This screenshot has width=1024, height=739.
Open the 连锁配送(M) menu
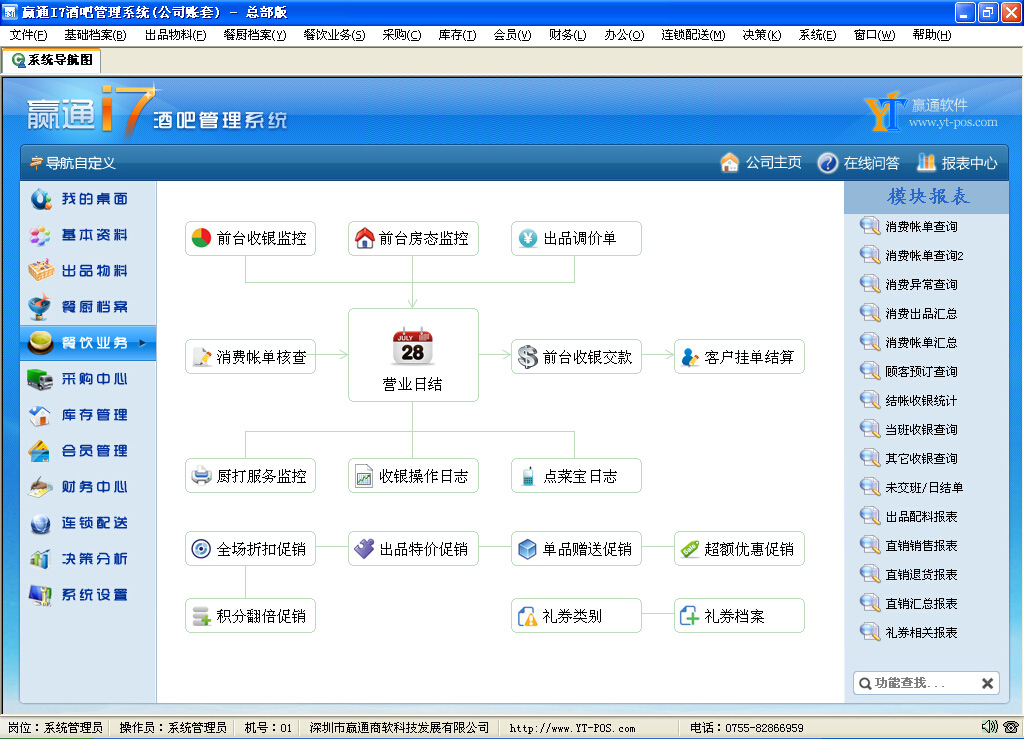(692, 35)
